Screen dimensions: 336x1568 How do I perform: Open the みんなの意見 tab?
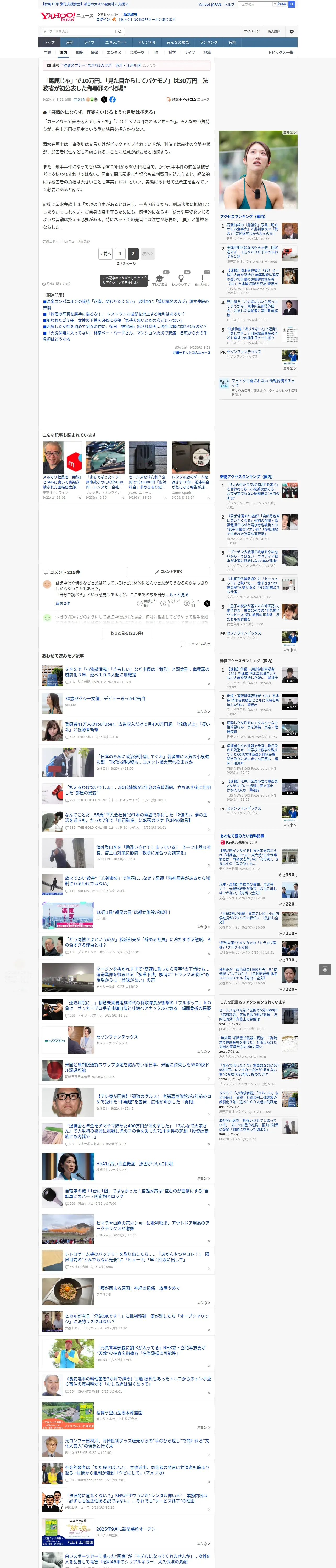click(x=177, y=43)
